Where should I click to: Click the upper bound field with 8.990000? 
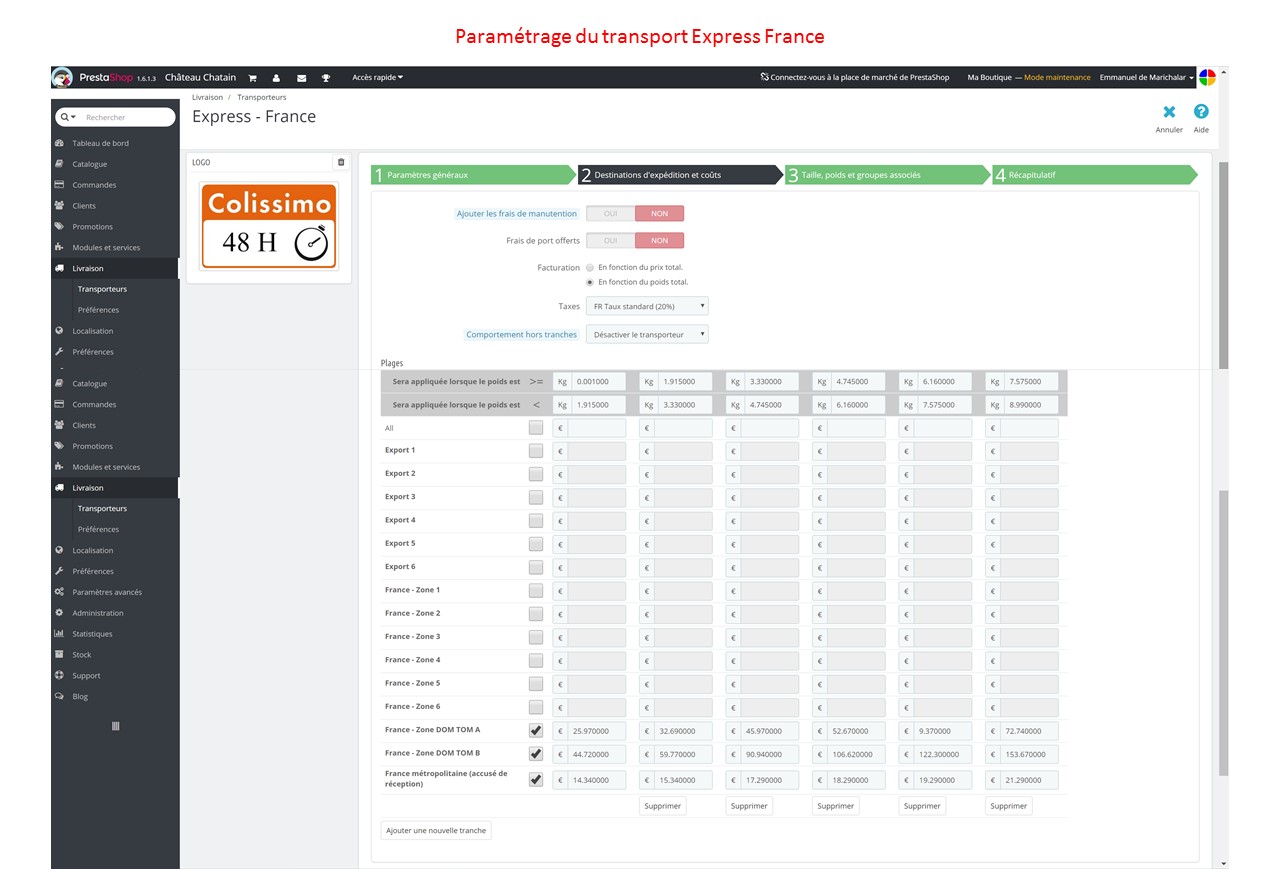[1031, 405]
